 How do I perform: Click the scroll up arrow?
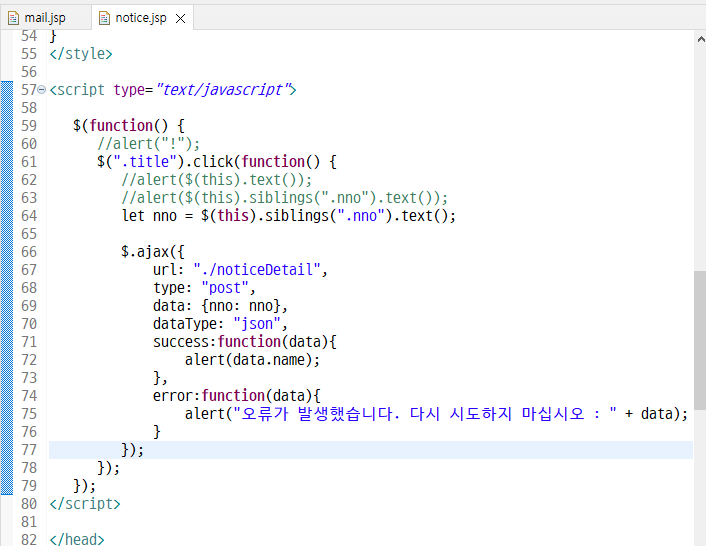(x=701, y=40)
